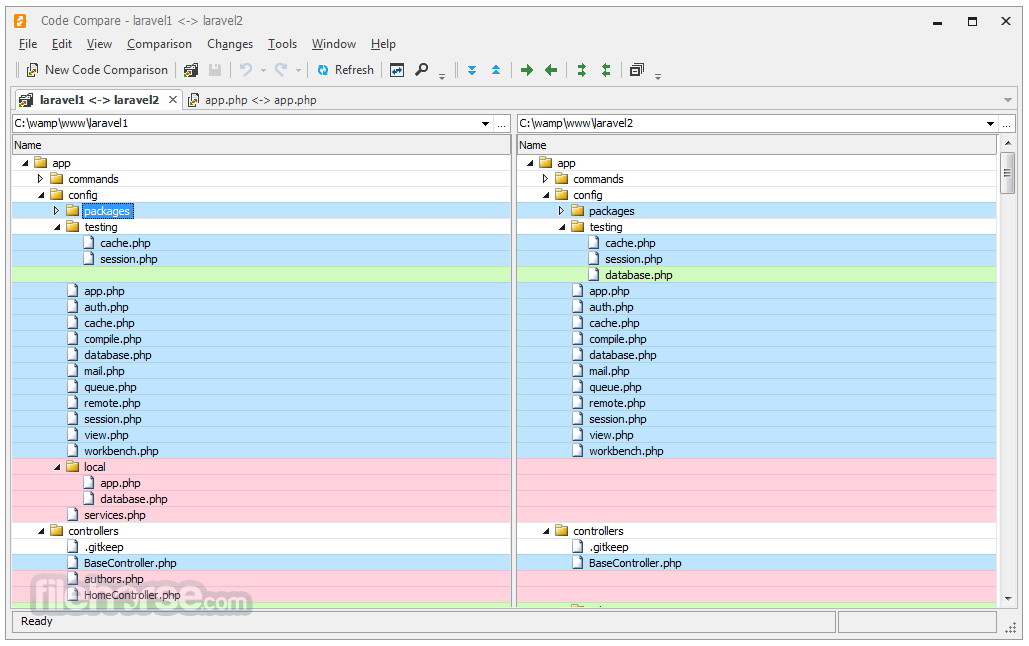This screenshot has height=646, width=1029.
Task: Jump to next difference blue arrow
Action: [x=472, y=70]
